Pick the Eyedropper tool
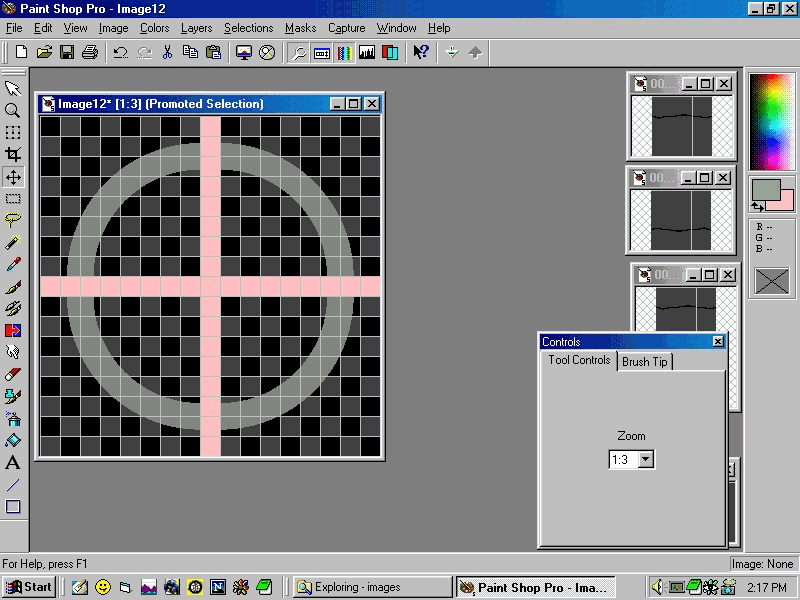800x600 pixels. 13,265
